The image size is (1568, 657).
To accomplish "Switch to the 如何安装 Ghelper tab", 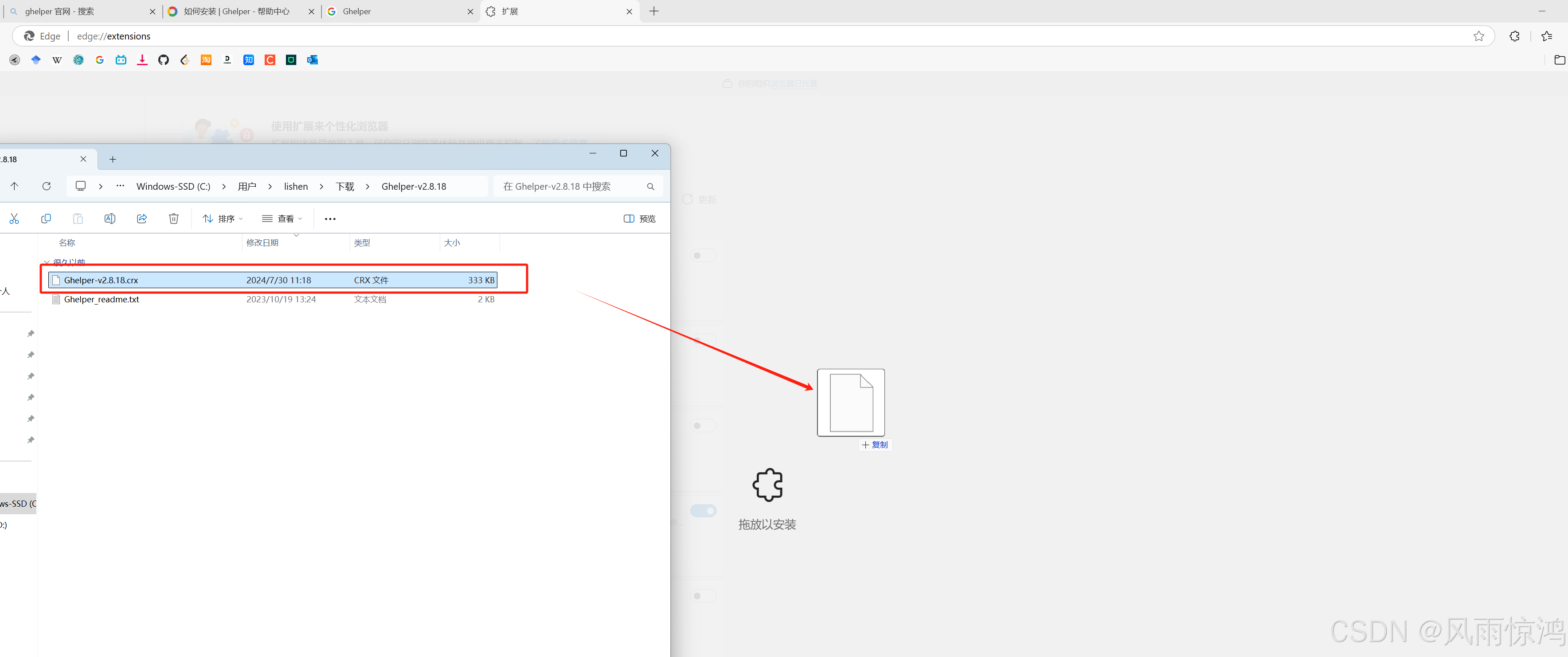I will click(x=237, y=12).
